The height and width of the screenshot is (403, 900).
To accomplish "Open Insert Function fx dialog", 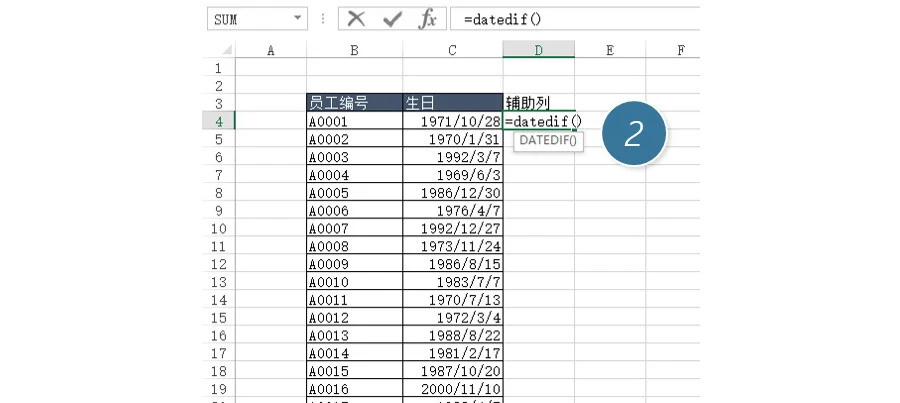I will 427,19.
